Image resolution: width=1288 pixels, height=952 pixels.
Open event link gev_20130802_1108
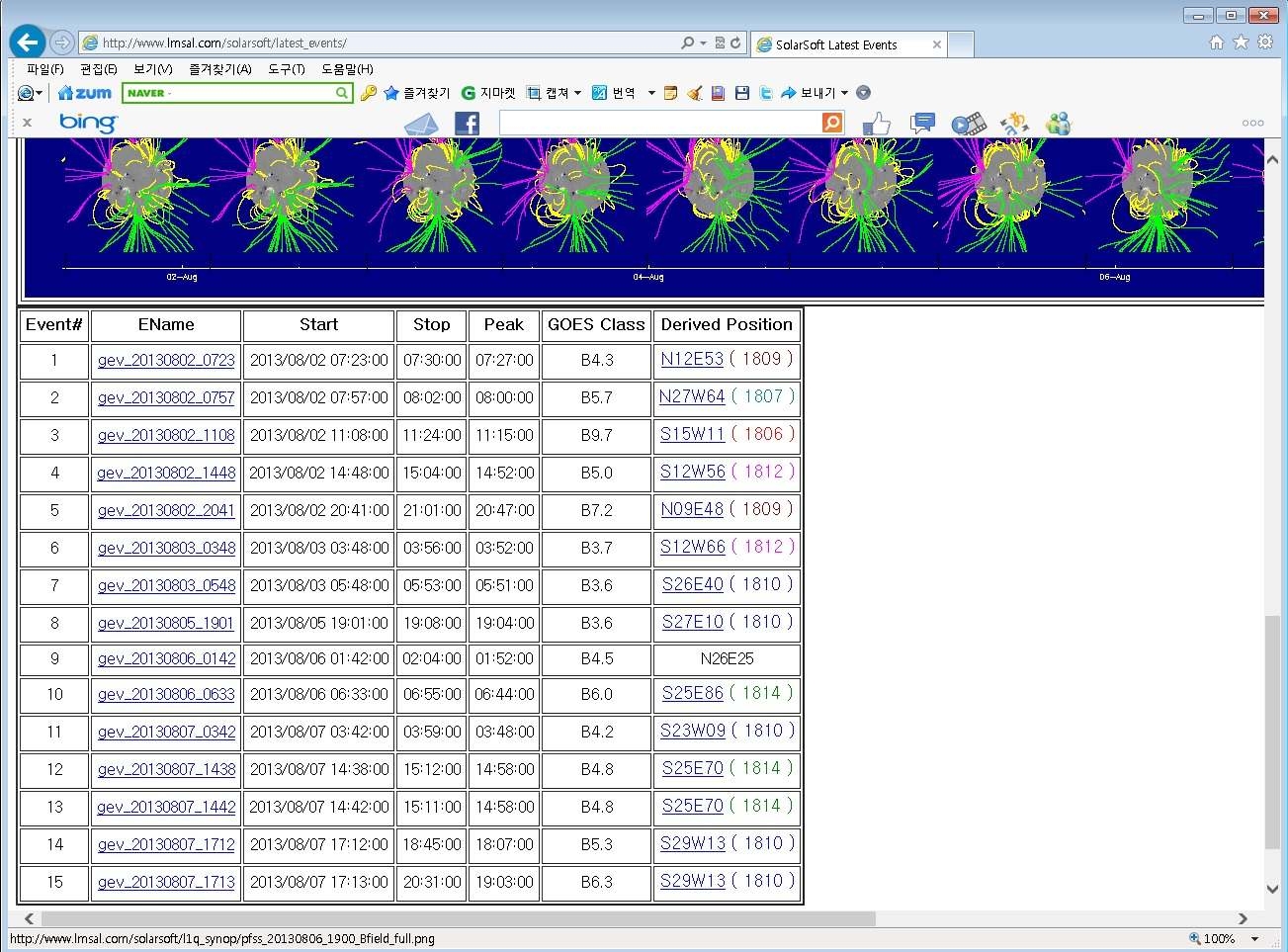(x=166, y=435)
